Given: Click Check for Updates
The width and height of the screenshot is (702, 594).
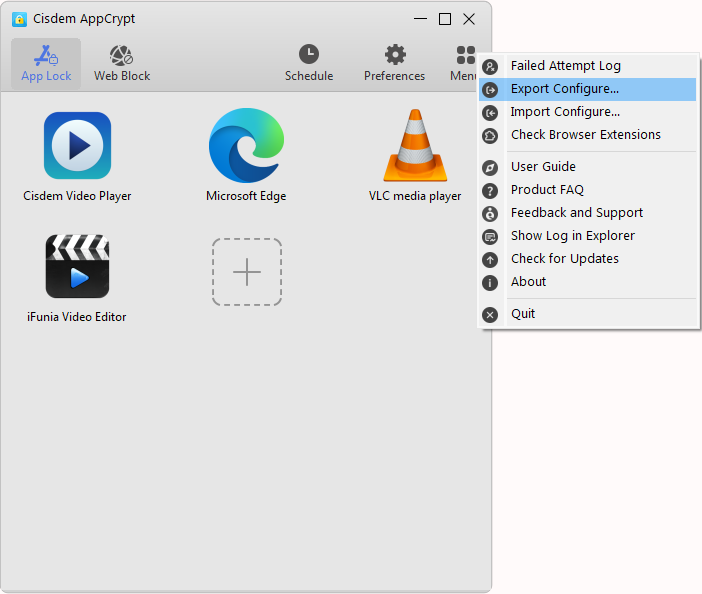Looking at the screenshot, I should point(564,259).
